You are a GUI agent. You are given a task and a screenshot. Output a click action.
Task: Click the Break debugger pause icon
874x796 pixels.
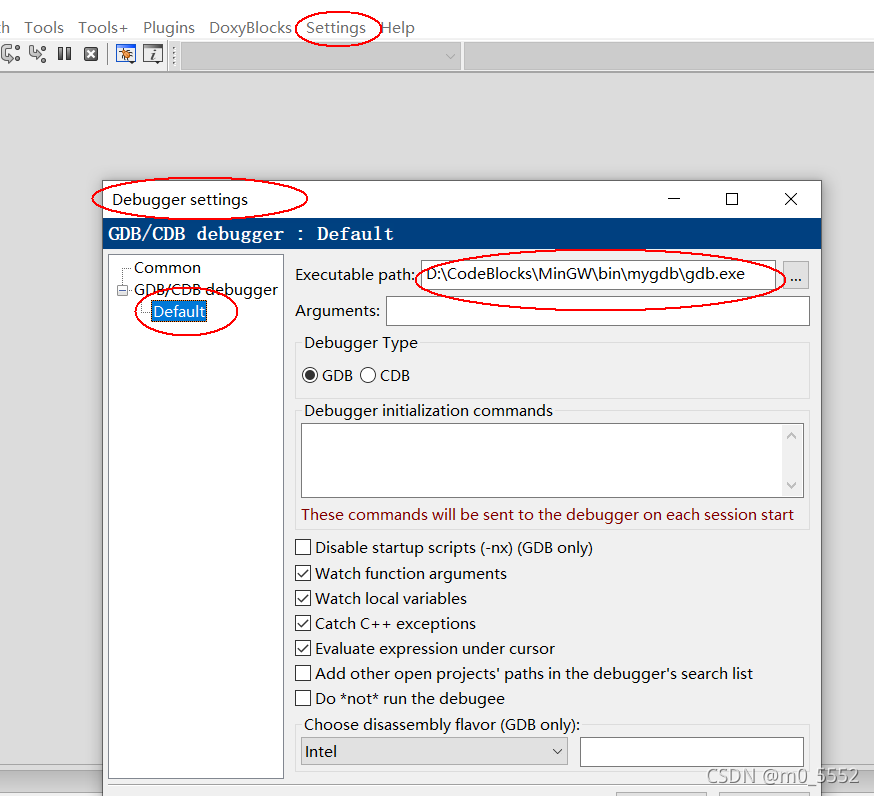(65, 54)
